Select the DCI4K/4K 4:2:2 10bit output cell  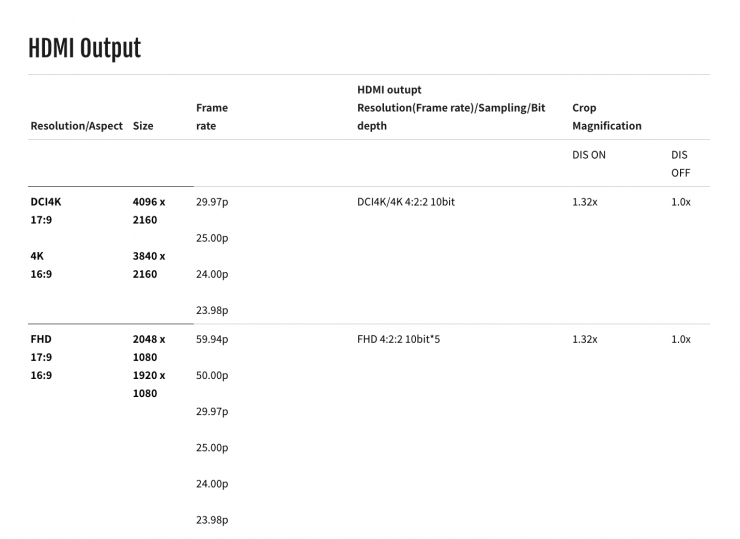pyautogui.click(x=406, y=202)
